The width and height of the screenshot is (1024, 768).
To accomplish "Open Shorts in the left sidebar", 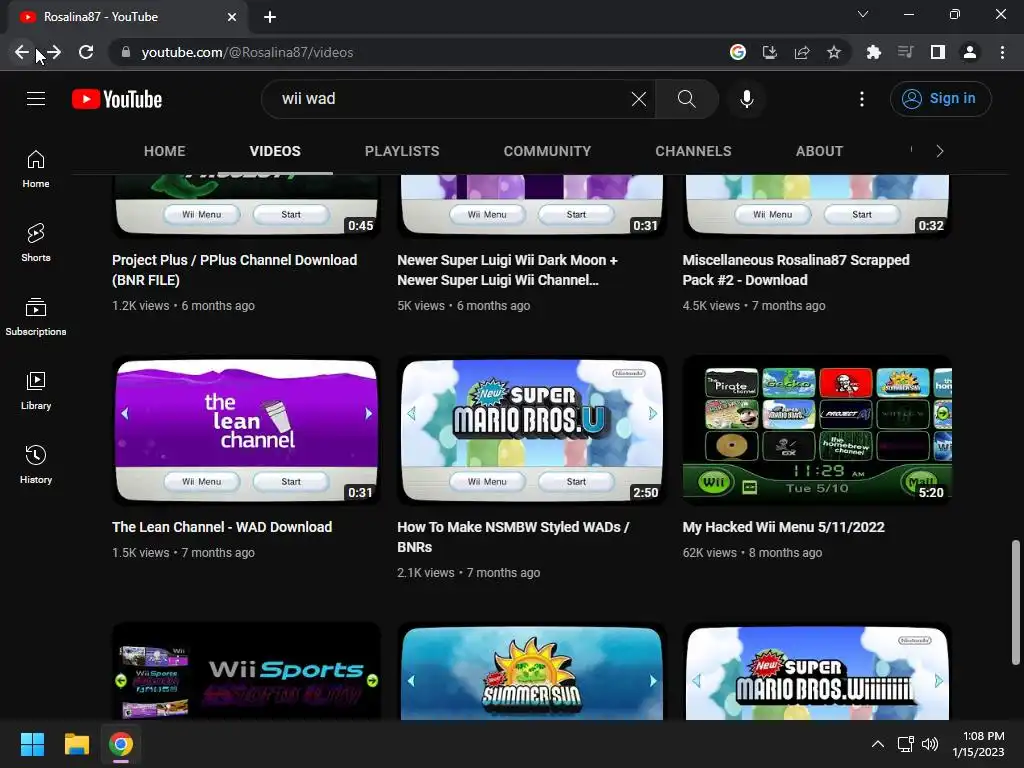I will pos(36,243).
